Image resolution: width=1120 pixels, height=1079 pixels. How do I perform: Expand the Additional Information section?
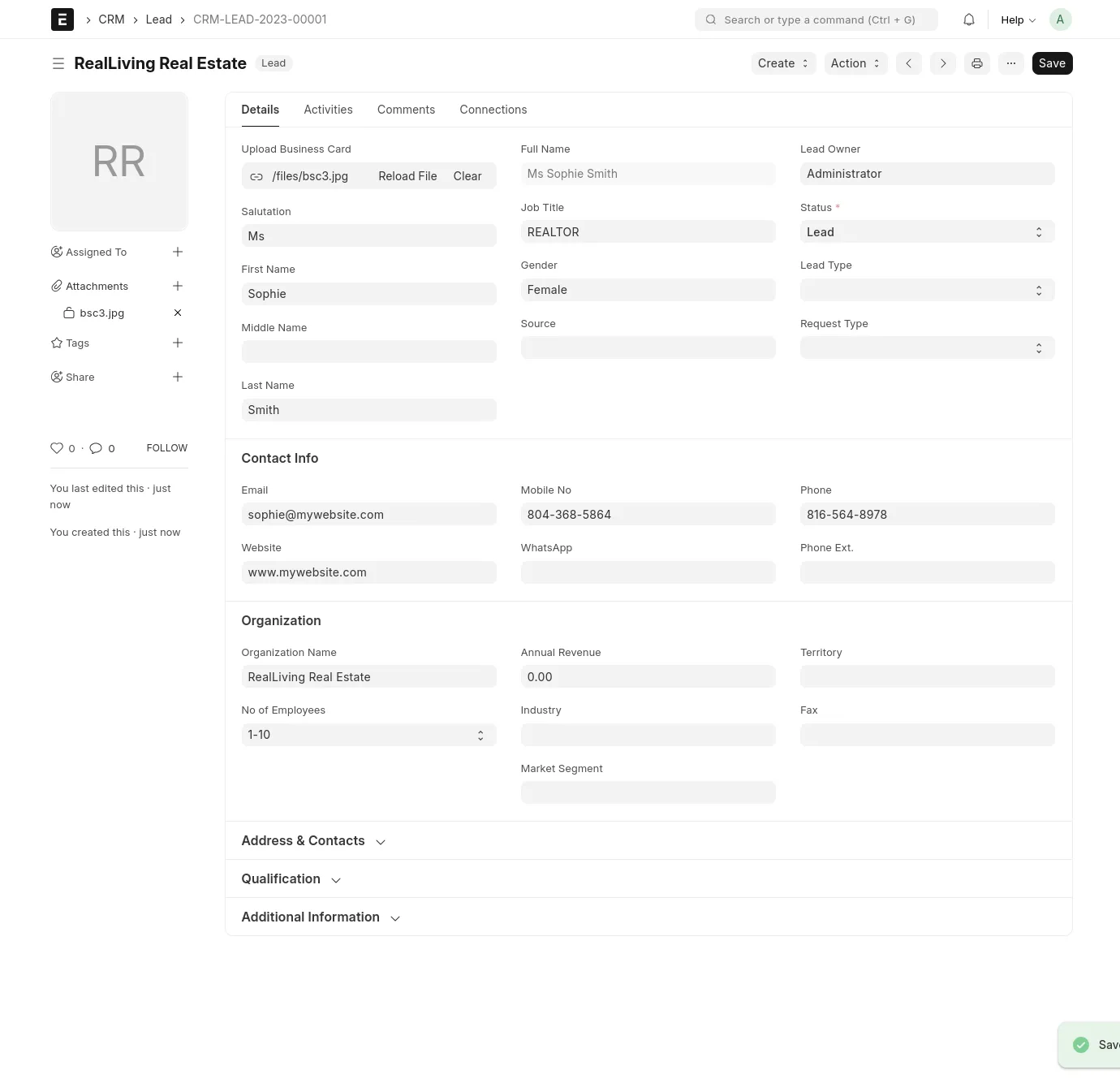pyautogui.click(x=321, y=917)
